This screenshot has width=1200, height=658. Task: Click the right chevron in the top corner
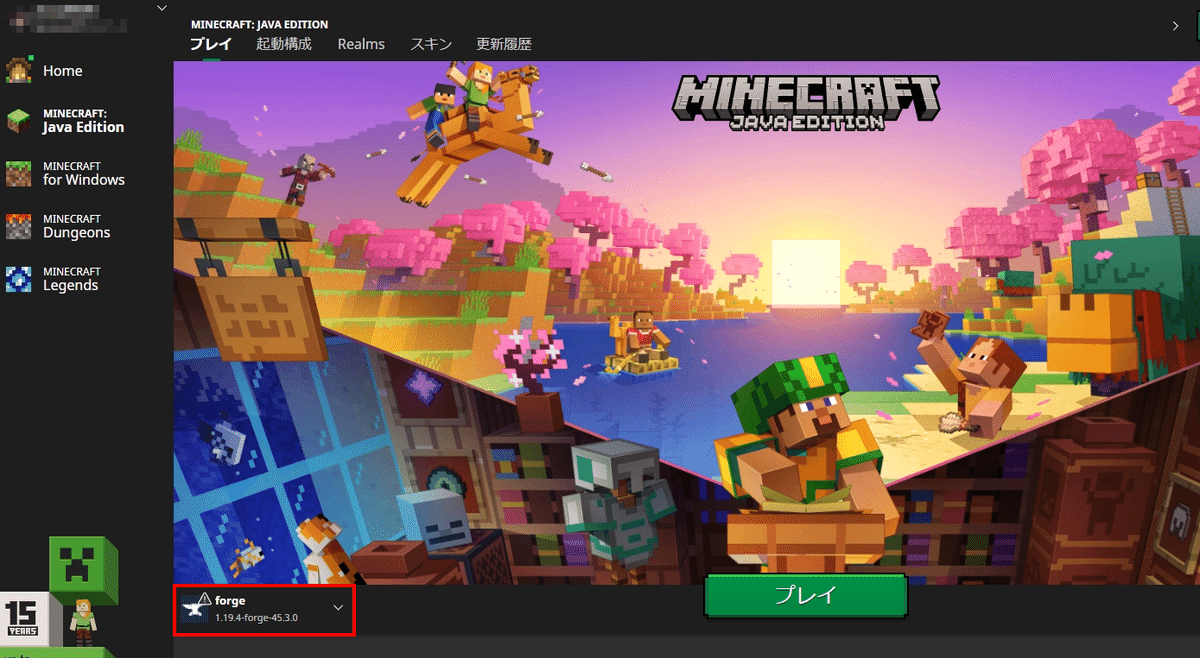[x=1176, y=24]
